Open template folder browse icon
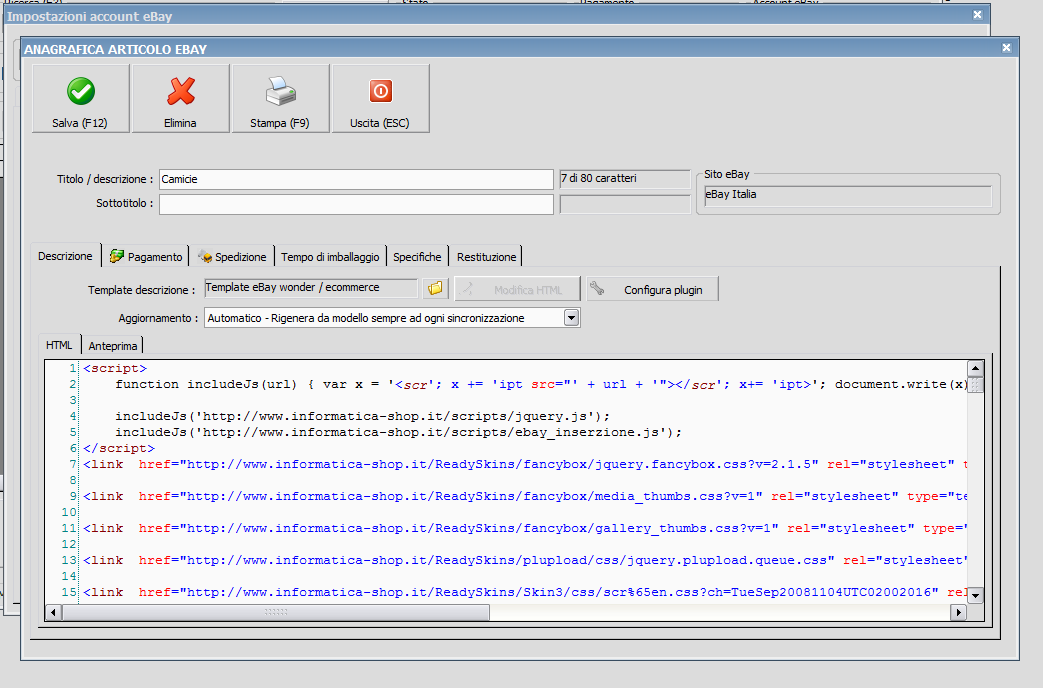This screenshot has width=1043, height=688. tap(435, 288)
